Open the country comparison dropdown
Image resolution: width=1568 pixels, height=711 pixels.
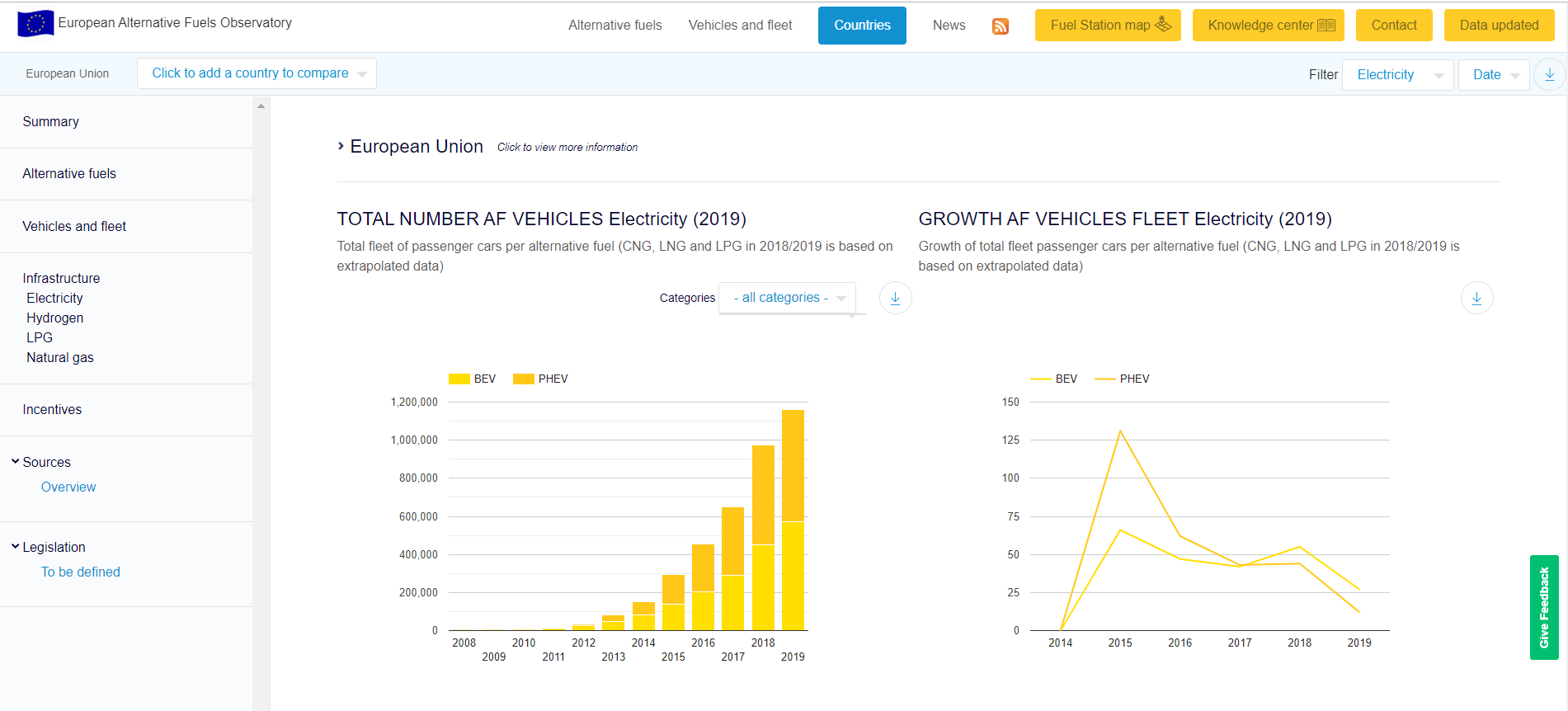coord(257,73)
